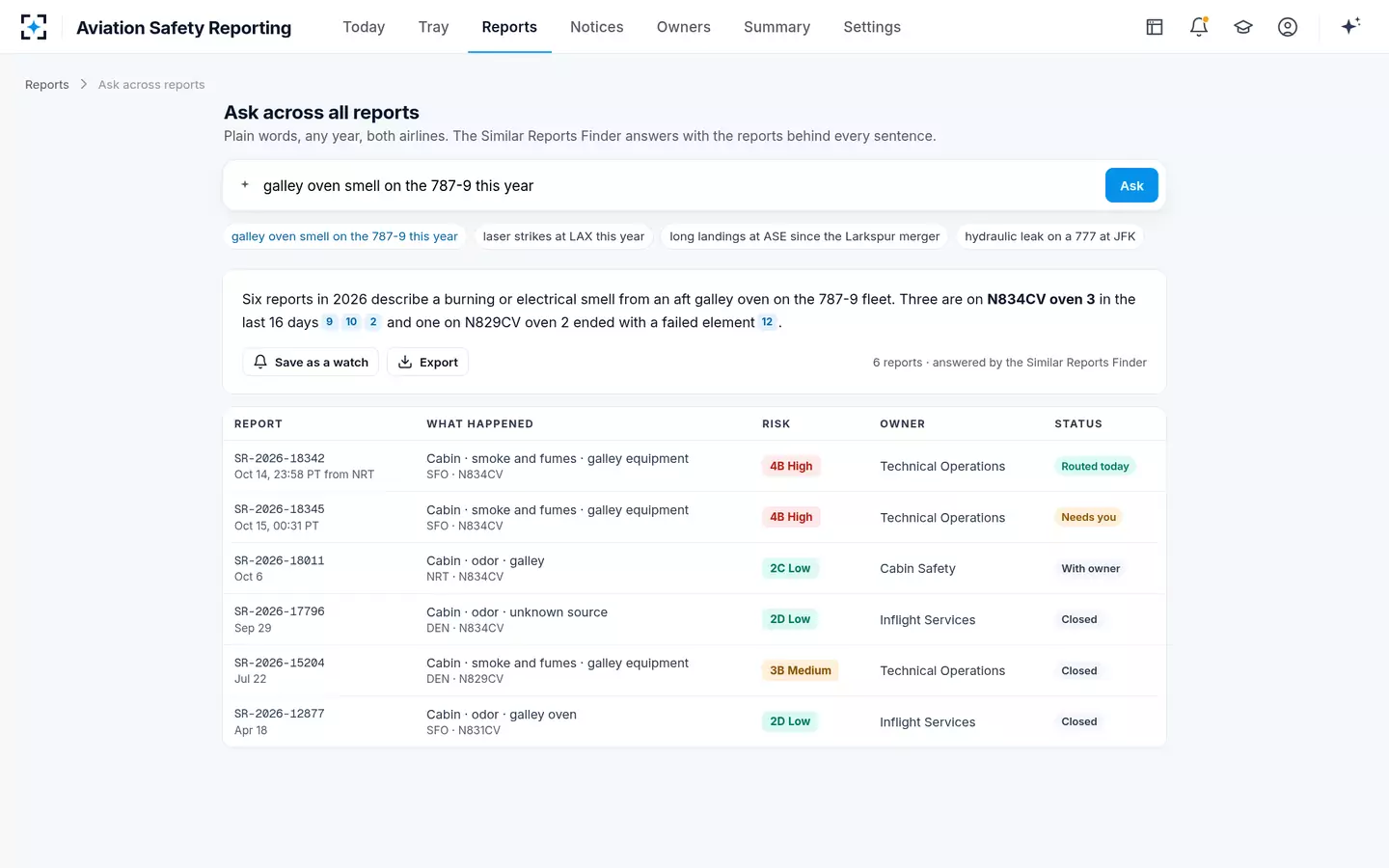Click the 'Routed today' status badge
Viewport: 1389px width, 868px height.
pos(1095,466)
